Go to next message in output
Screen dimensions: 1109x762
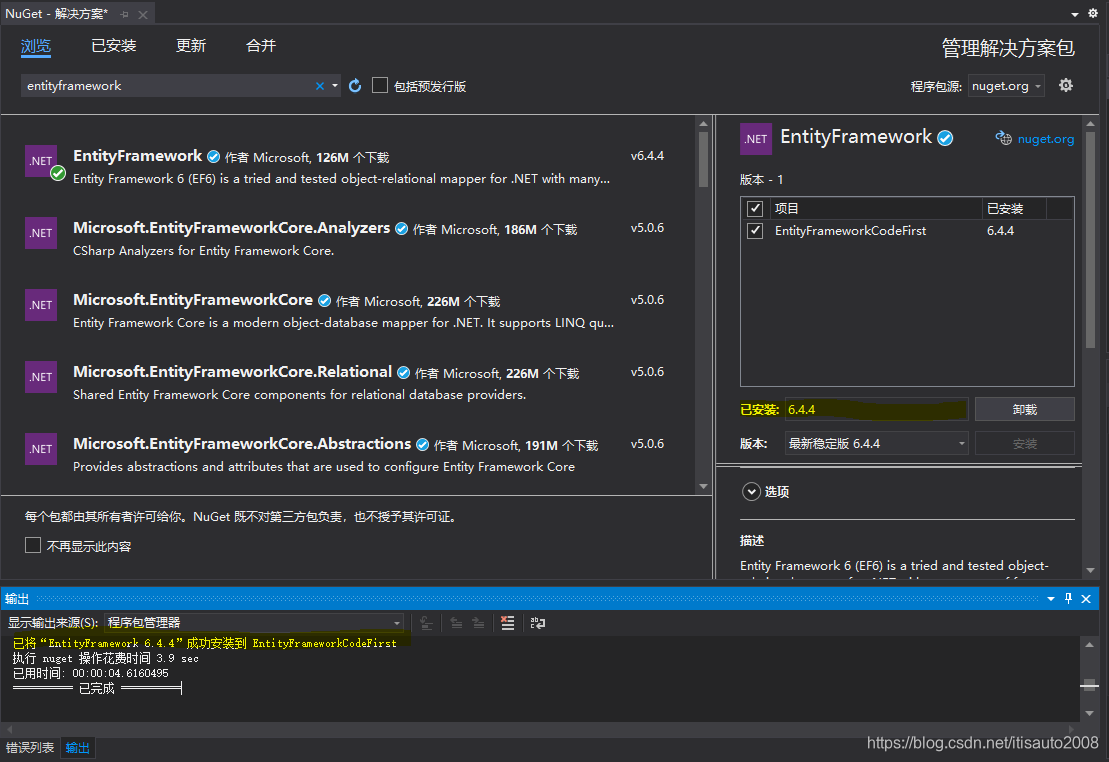point(478,623)
